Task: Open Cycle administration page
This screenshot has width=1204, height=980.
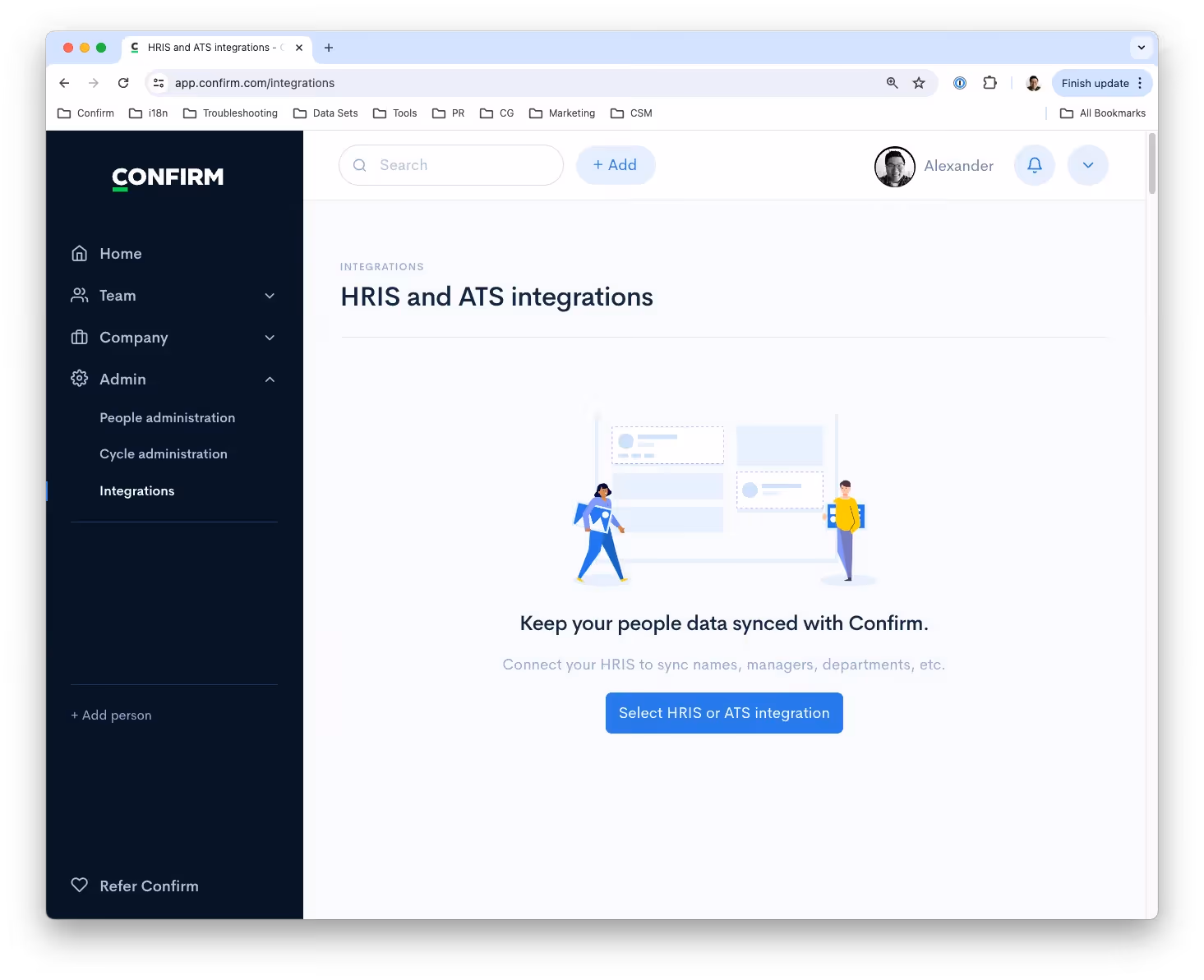Action: click(x=164, y=454)
